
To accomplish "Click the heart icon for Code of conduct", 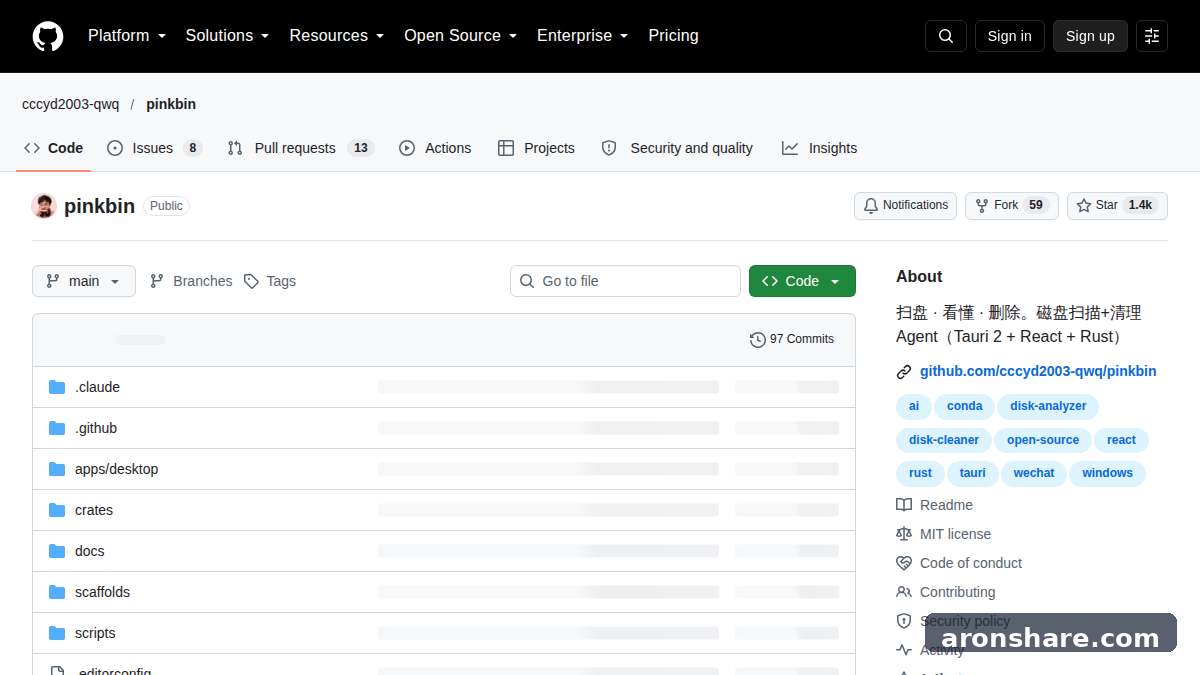I will 904,563.
